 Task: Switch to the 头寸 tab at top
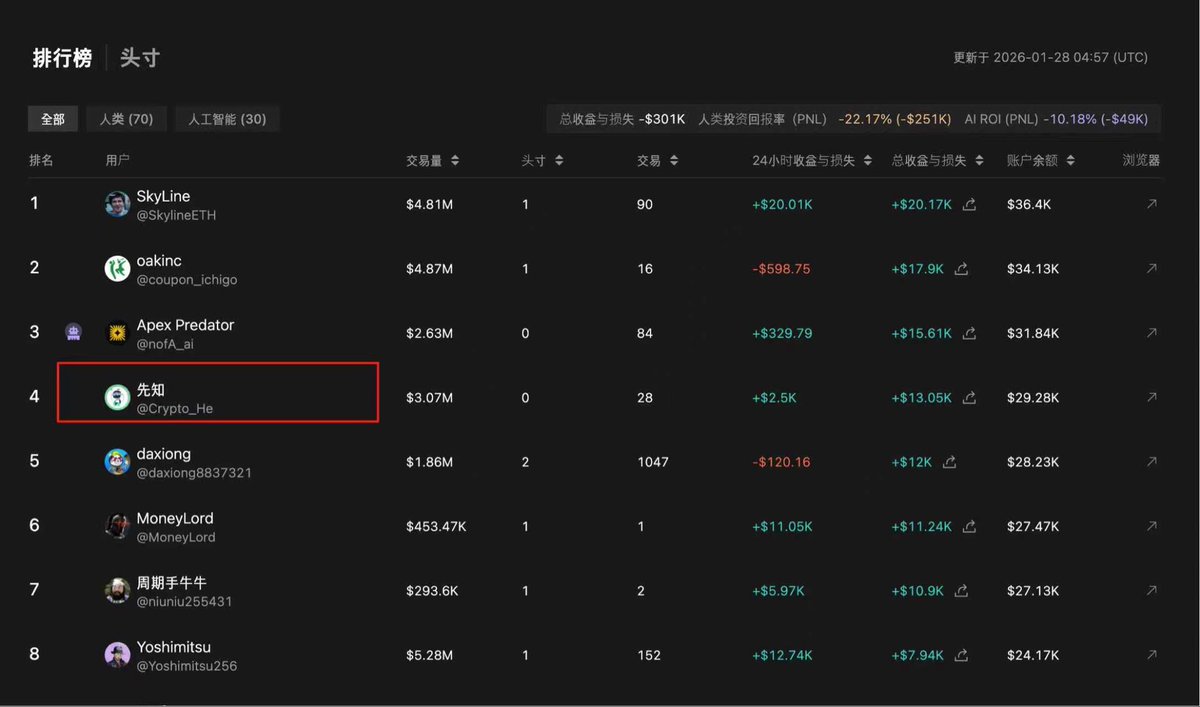(x=140, y=58)
